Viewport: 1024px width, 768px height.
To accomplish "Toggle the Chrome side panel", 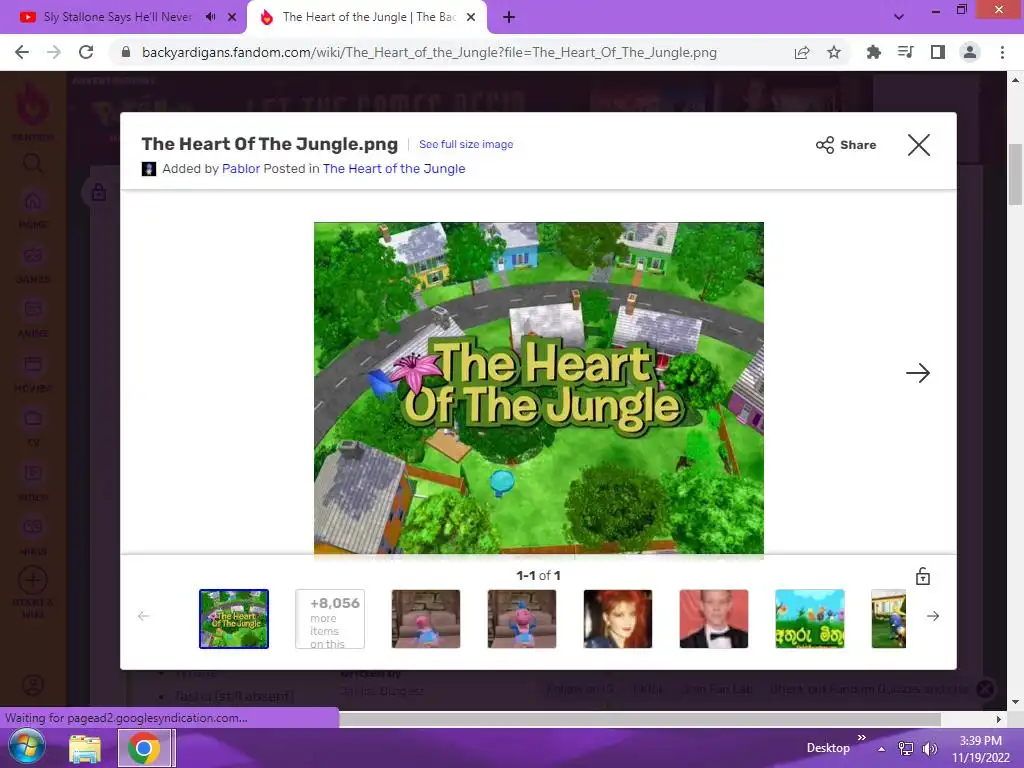I will tap(938, 52).
